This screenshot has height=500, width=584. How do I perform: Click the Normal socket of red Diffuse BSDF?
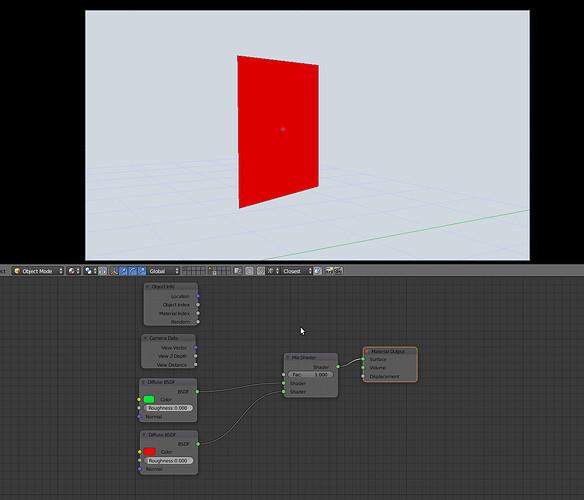[x=140, y=469]
